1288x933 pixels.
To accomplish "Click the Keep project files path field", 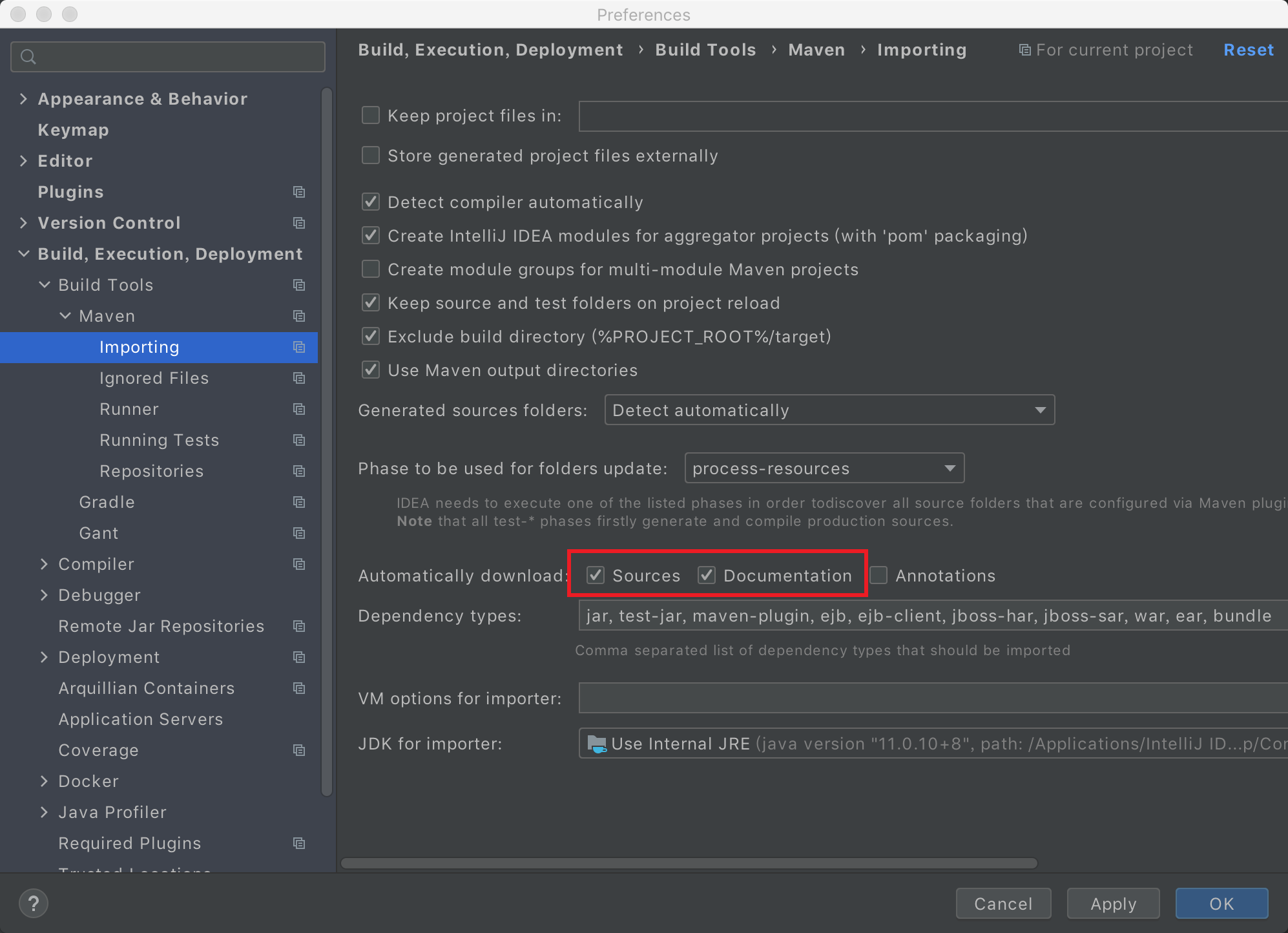I will [933, 116].
